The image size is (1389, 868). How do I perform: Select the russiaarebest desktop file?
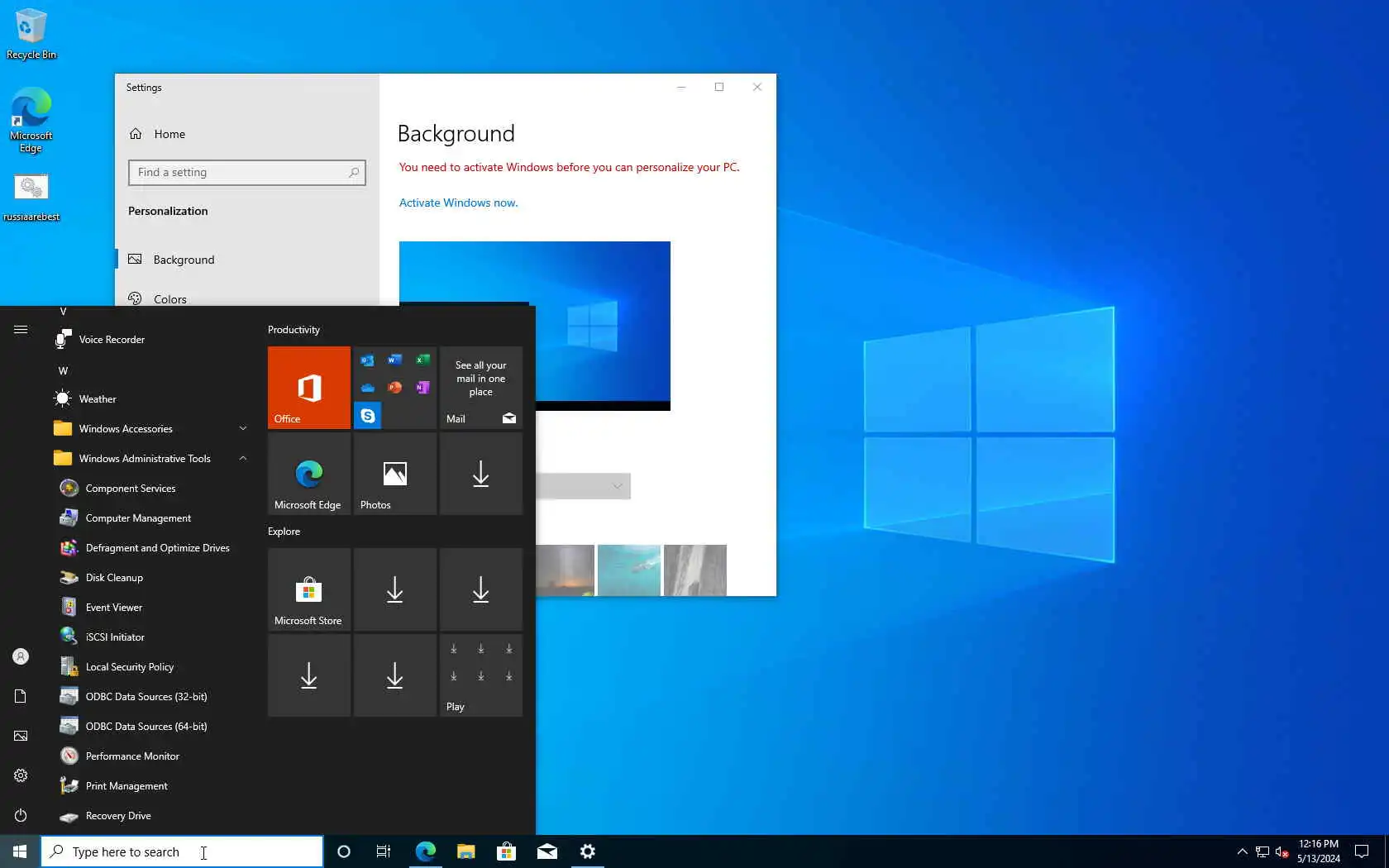click(x=31, y=198)
